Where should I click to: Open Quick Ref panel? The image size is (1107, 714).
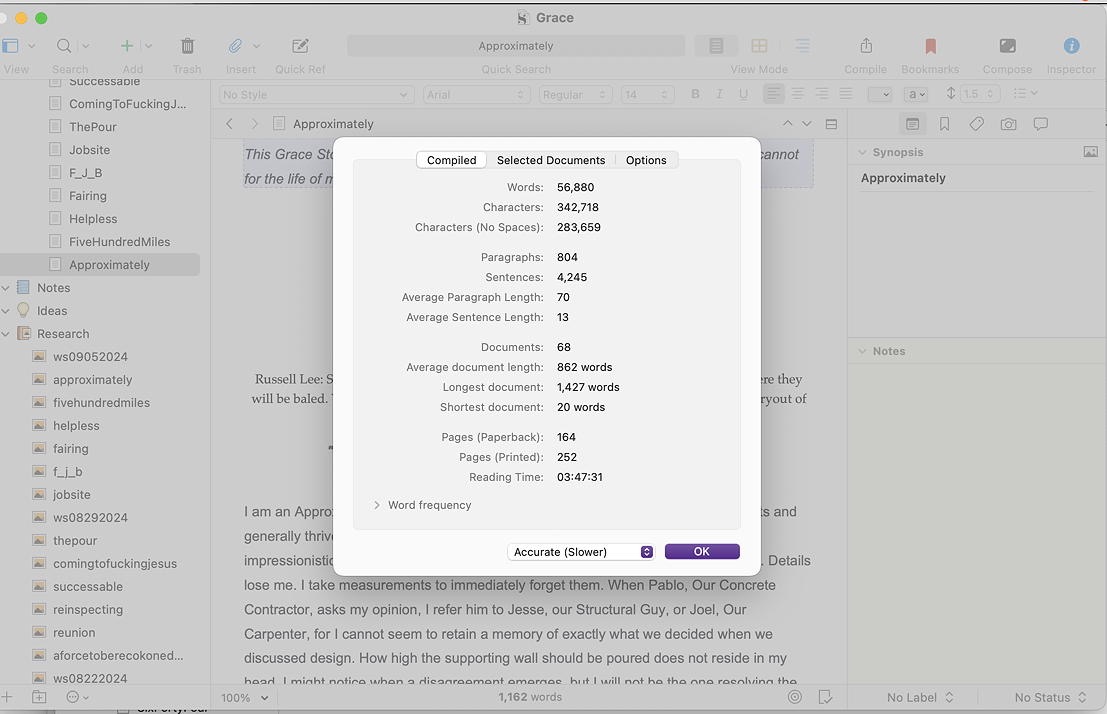pos(300,46)
